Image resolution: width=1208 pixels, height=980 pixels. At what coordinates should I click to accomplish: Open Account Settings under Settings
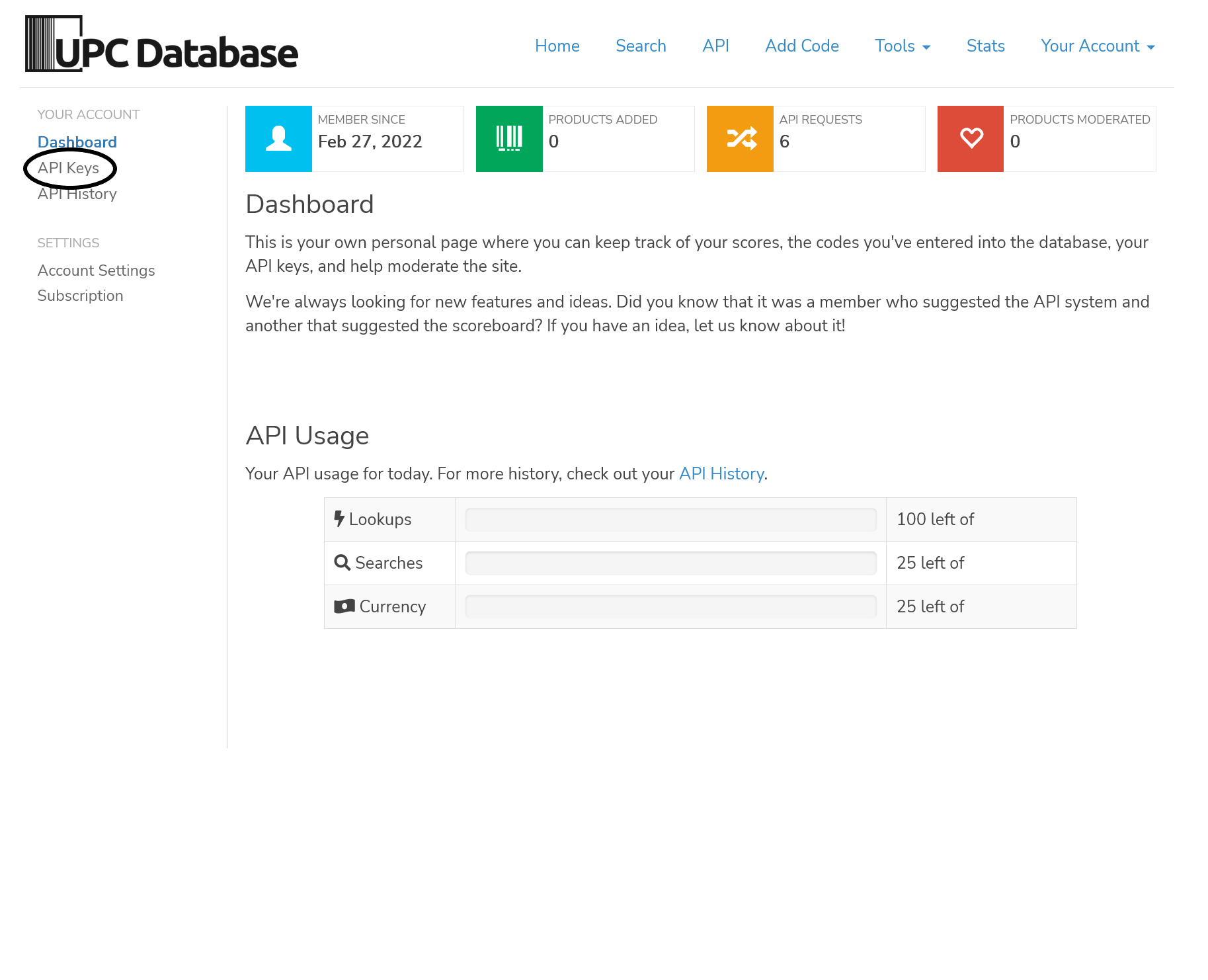(96, 270)
